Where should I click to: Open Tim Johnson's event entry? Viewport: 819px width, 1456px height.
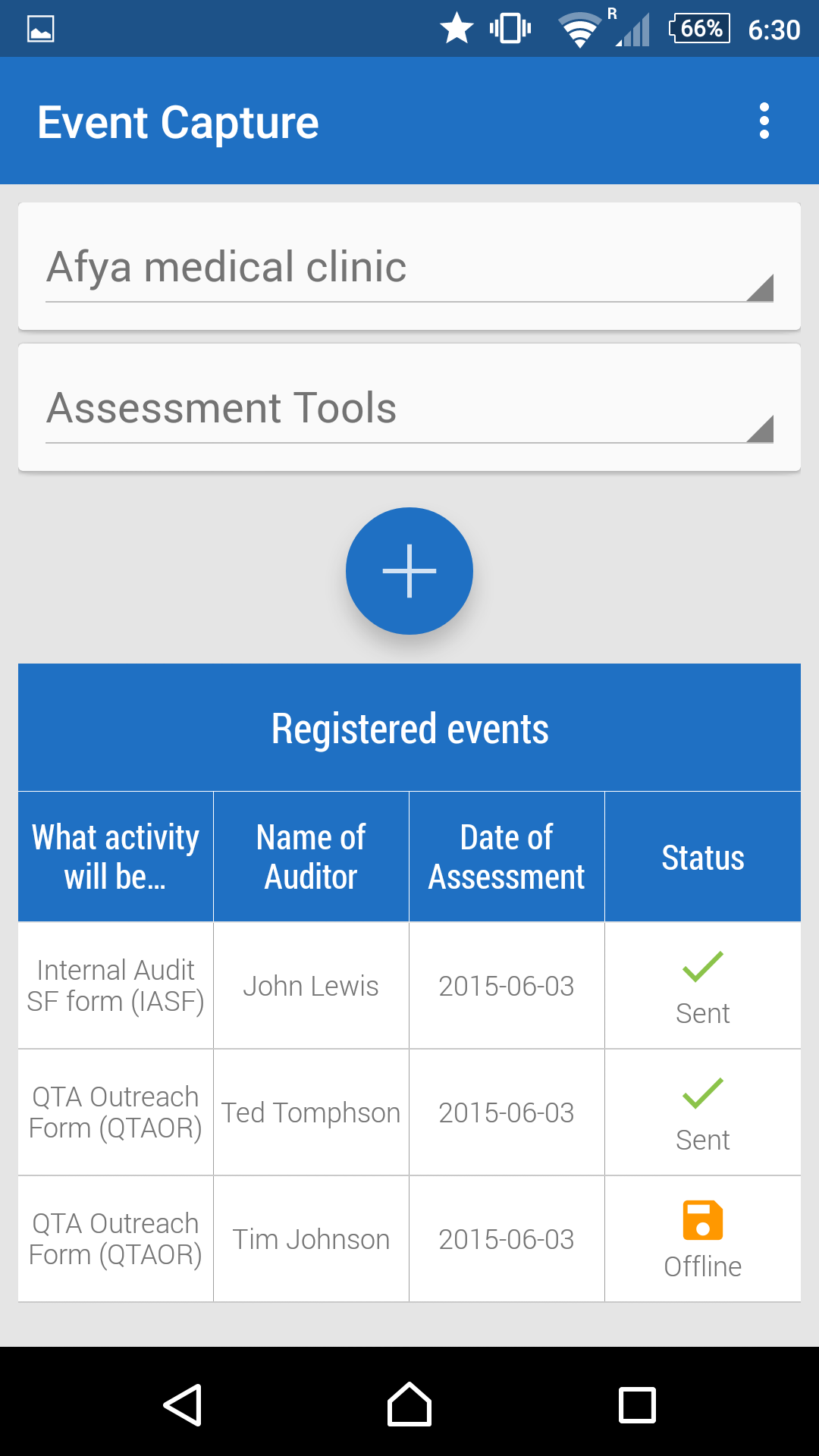pyautogui.click(x=311, y=1239)
